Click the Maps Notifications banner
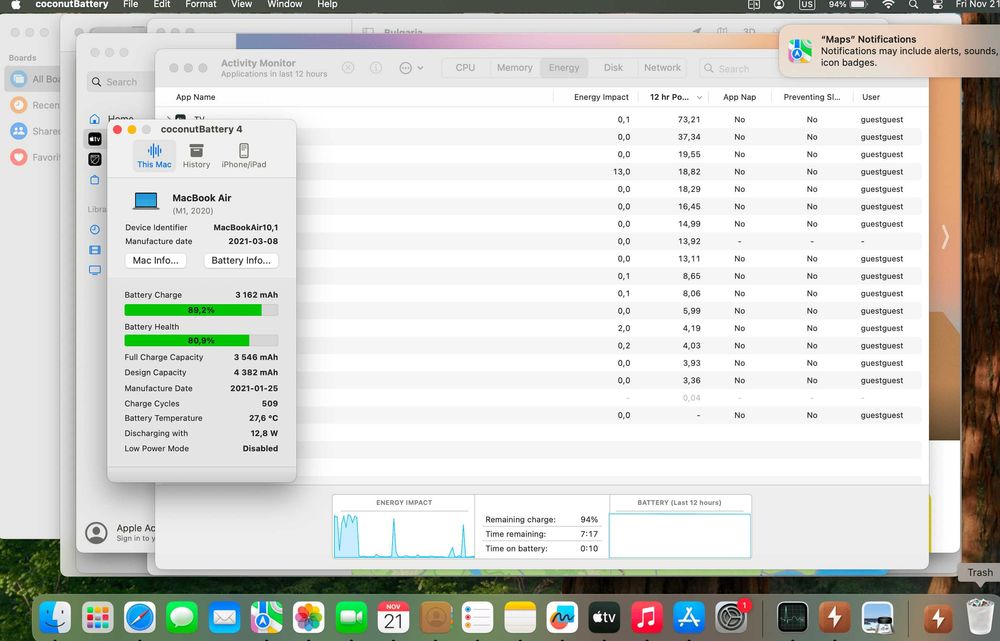 890,51
